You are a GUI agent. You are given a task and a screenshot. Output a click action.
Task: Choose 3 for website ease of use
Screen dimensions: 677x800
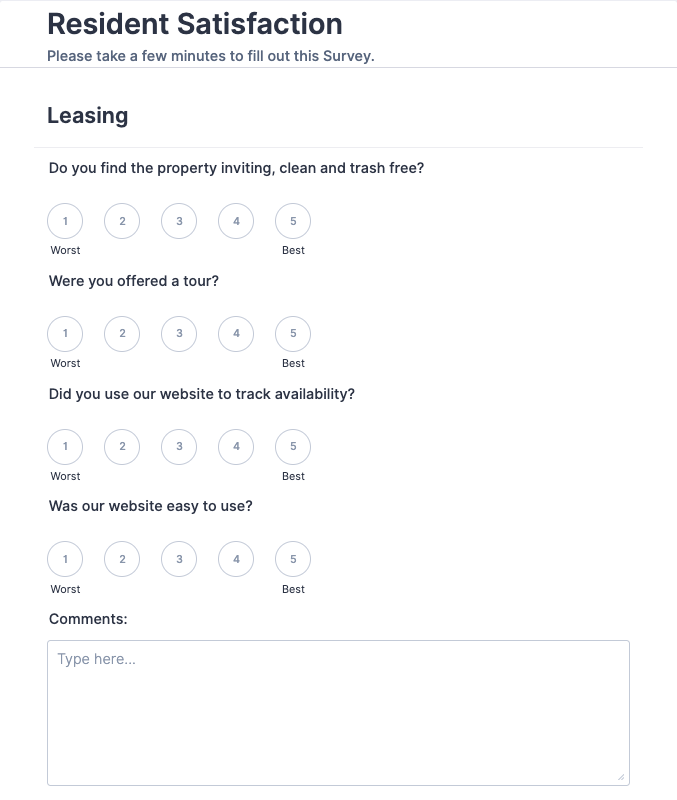pyautogui.click(x=179, y=559)
